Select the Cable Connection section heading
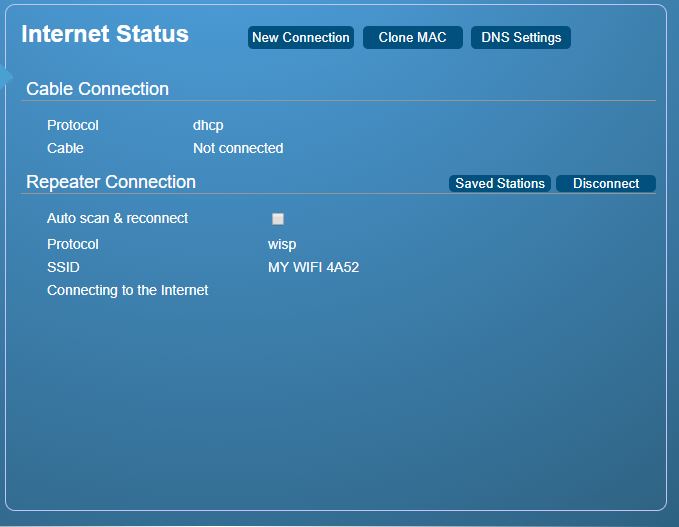679x527 pixels. pos(97,89)
